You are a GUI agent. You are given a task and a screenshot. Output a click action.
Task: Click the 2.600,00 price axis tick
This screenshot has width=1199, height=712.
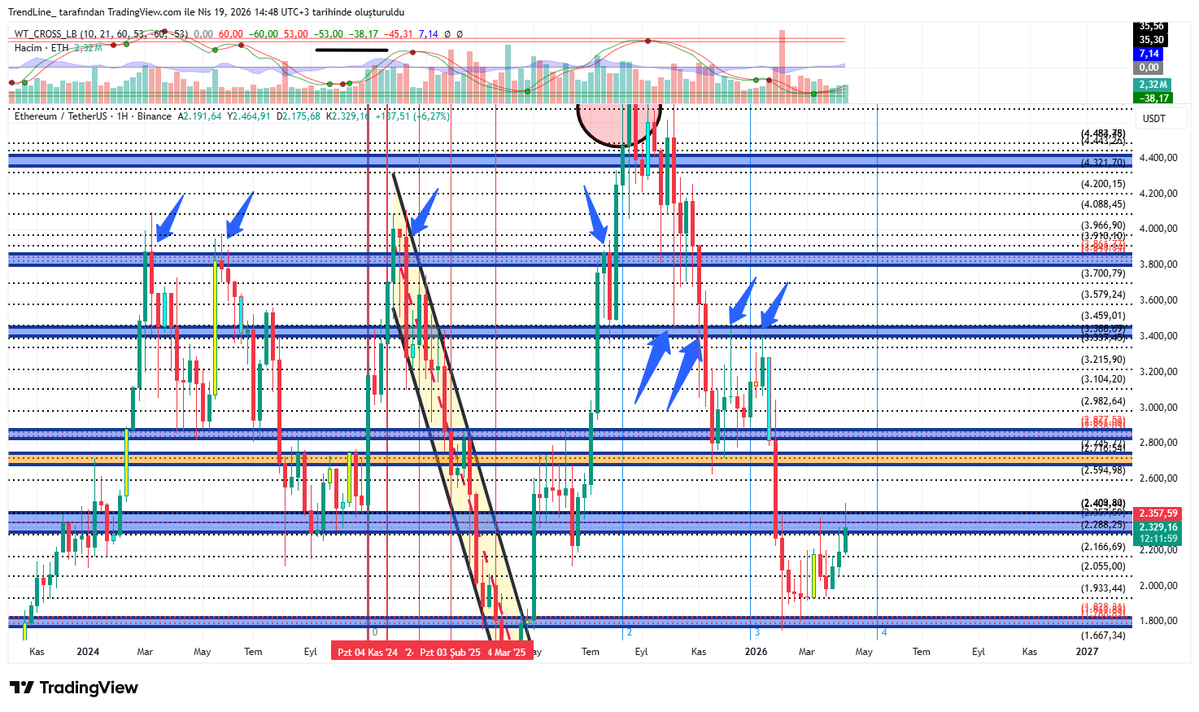coord(1158,479)
